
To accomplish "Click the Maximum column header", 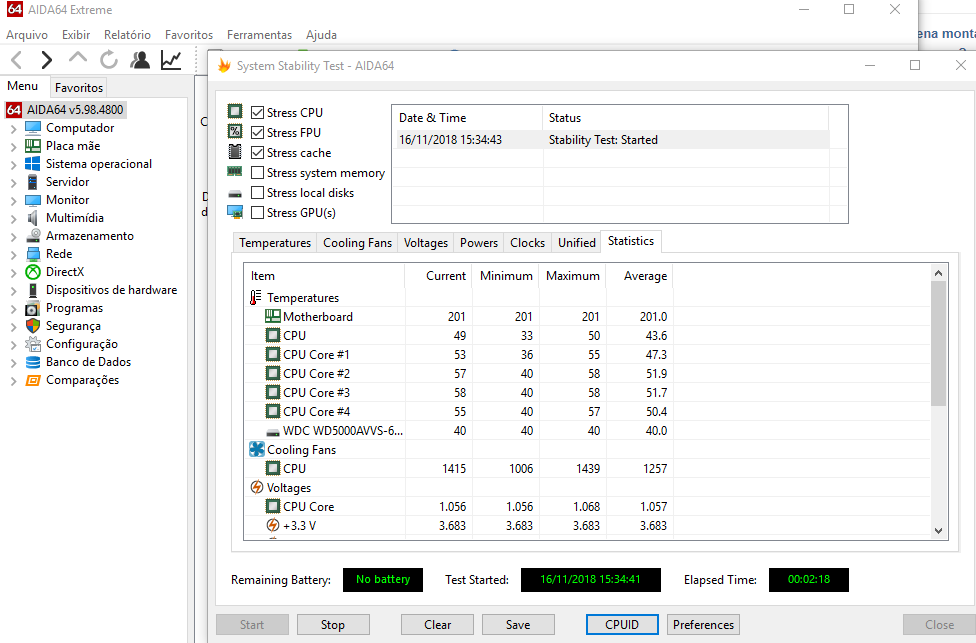I will [x=573, y=276].
